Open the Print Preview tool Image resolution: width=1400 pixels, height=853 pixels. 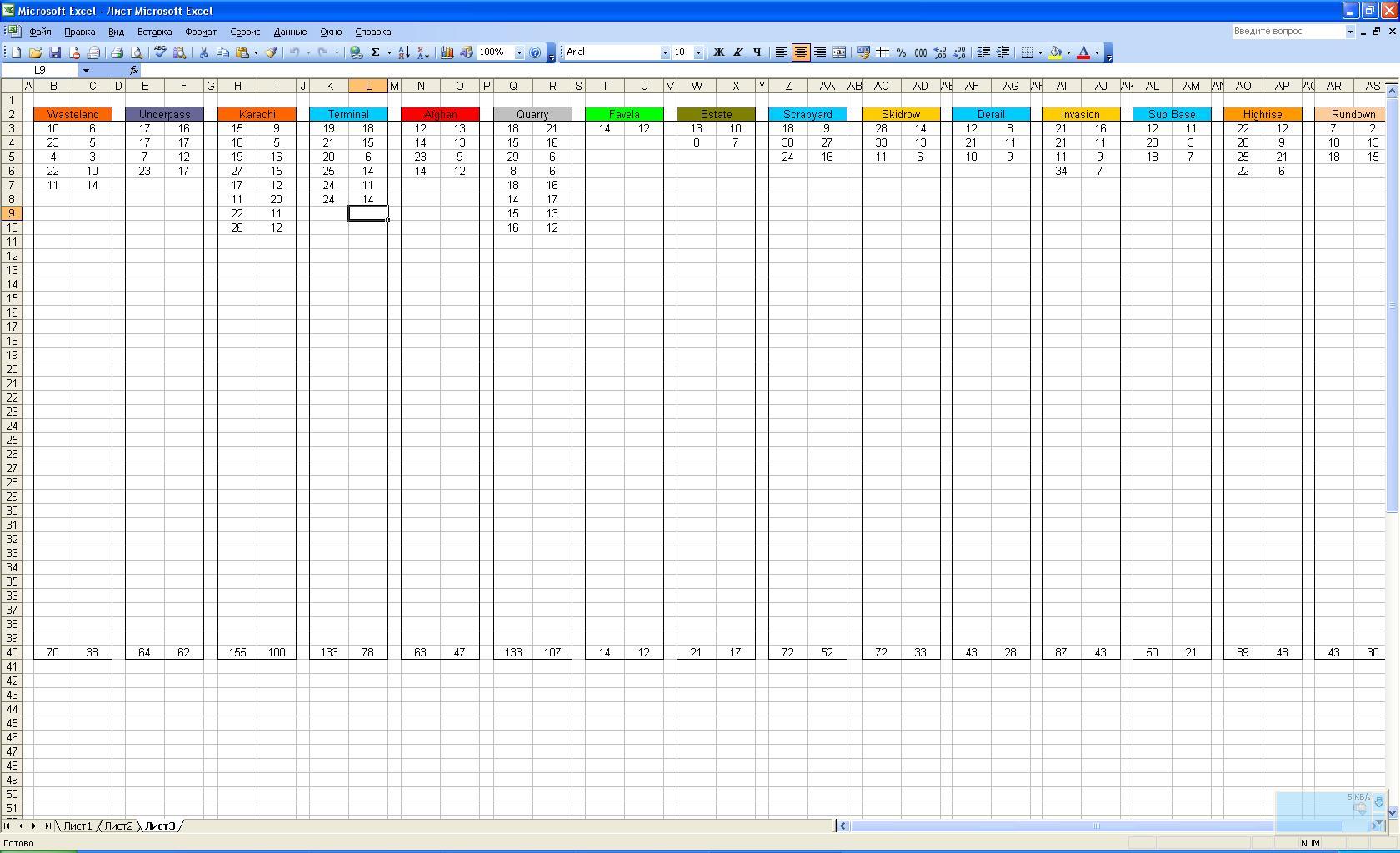137,52
